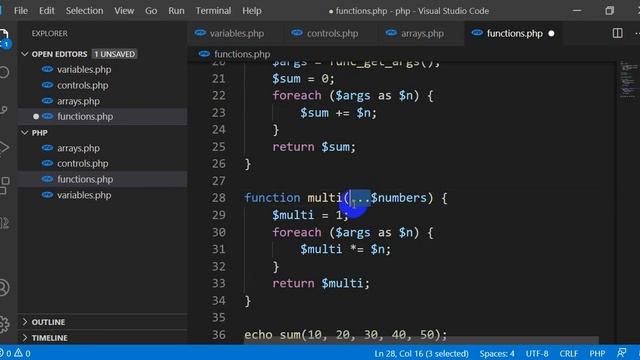Click PHP file icon of variables.php tab
This screenshot has width=640, height=360.
(x=200, y=33)
